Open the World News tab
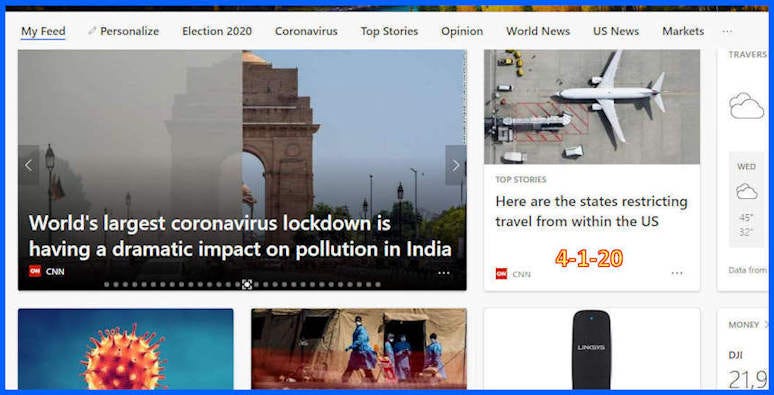This screenshot has width=774, height=395. click(x=538, y=31)
